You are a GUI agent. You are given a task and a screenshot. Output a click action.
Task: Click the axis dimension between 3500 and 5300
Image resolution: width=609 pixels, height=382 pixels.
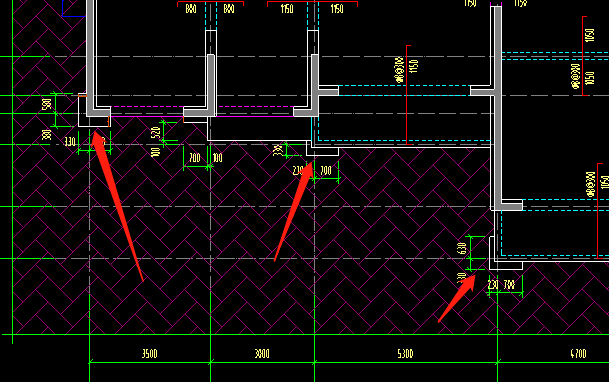coord(262,354)
